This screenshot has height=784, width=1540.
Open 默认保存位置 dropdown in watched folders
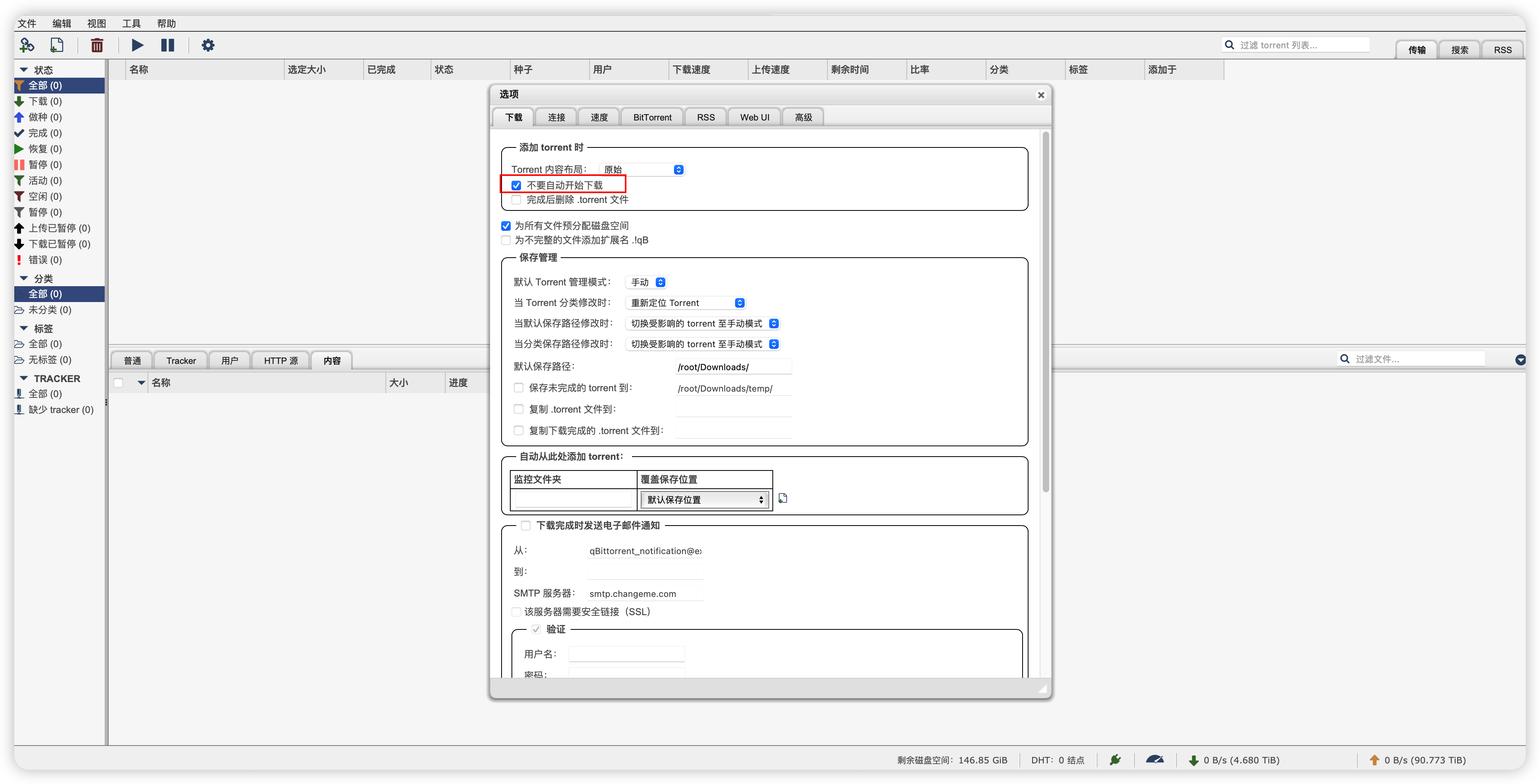[x=705, y=499]
